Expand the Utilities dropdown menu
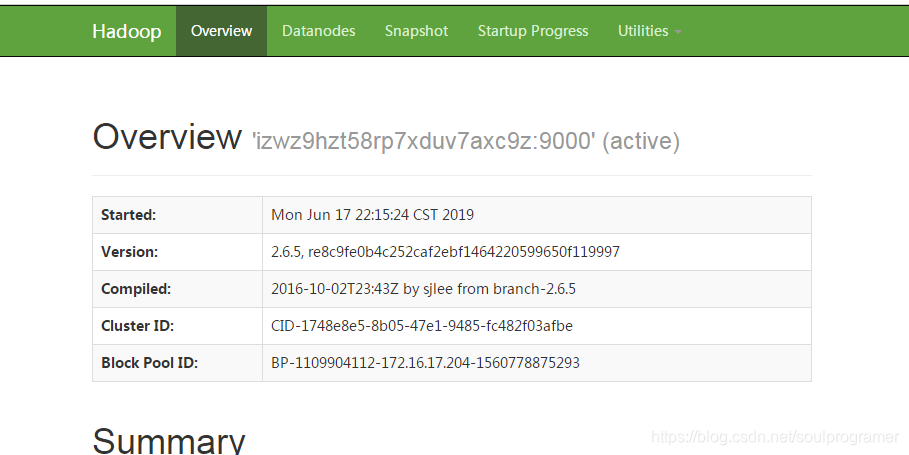The width and height of the screenshot is (909, 455). point(649,31)
